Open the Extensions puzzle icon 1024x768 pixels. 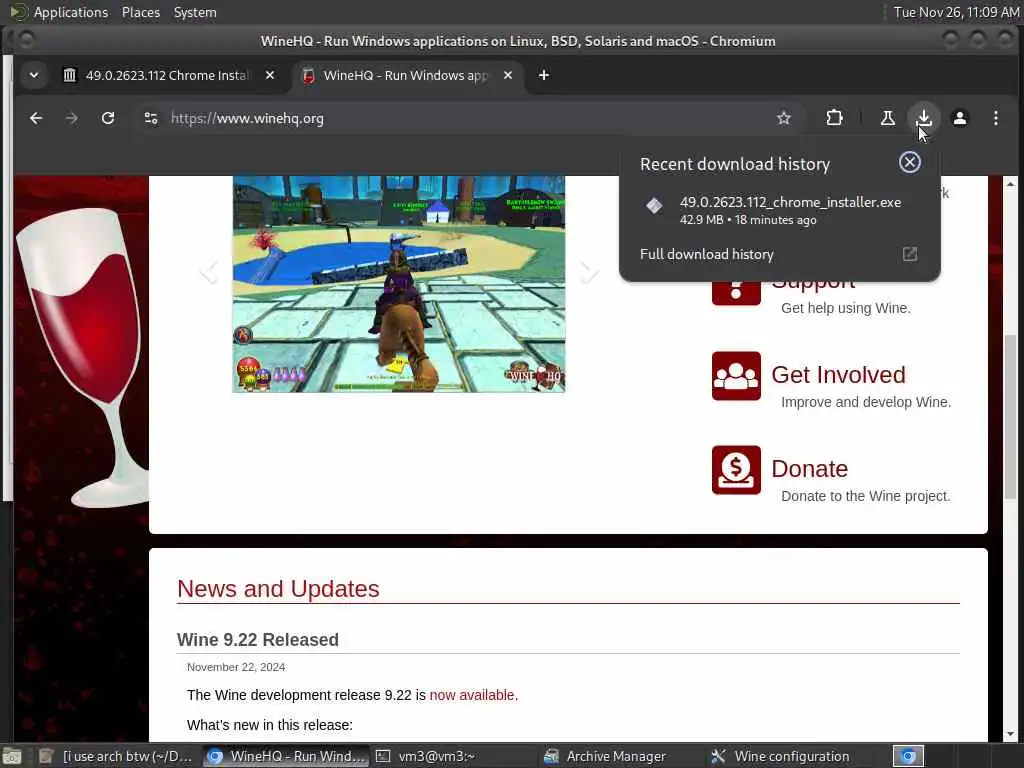pyautogui.click(x=834, y=118)
